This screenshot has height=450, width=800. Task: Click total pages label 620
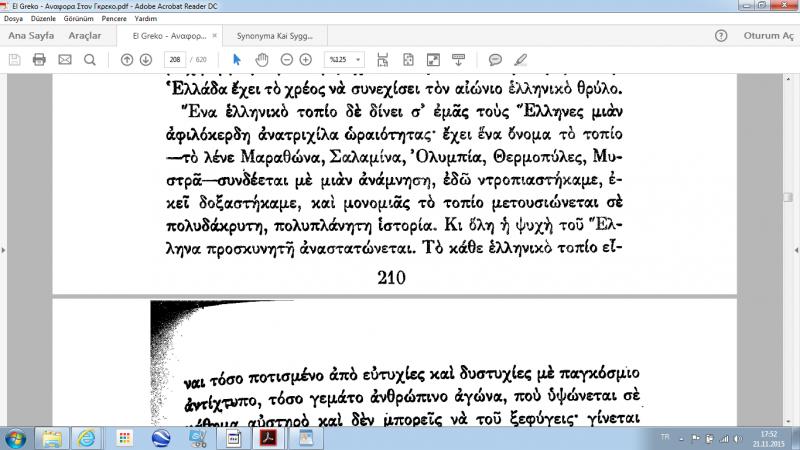pyautogui.click(x=201, y=60)
